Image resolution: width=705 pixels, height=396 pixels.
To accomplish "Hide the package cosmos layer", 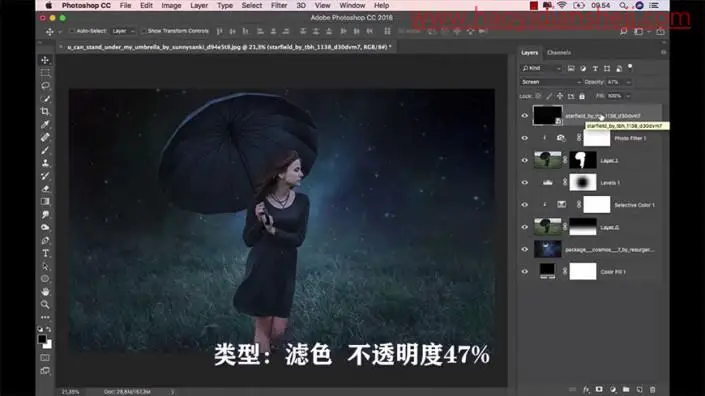I will click(x=525, y=249).
